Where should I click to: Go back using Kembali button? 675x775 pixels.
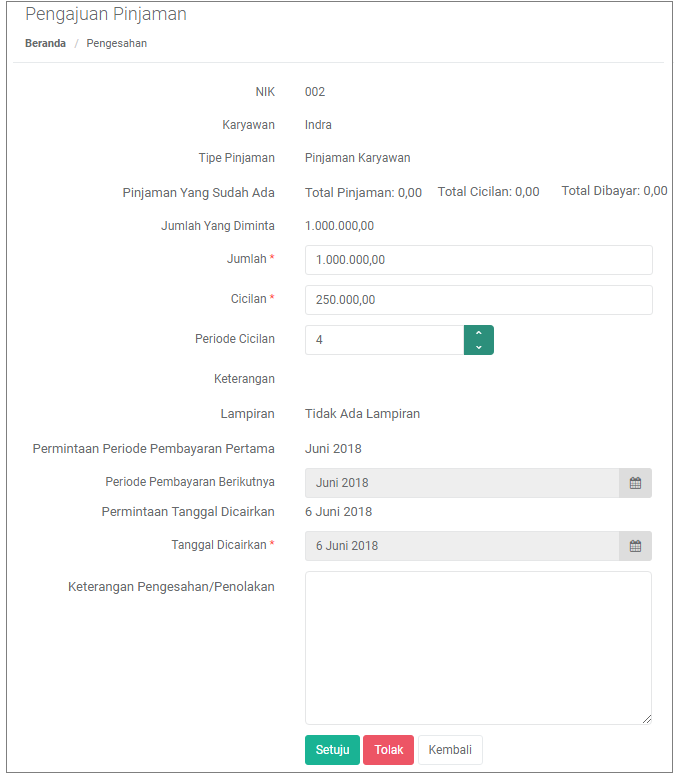(x=450, y=750)
